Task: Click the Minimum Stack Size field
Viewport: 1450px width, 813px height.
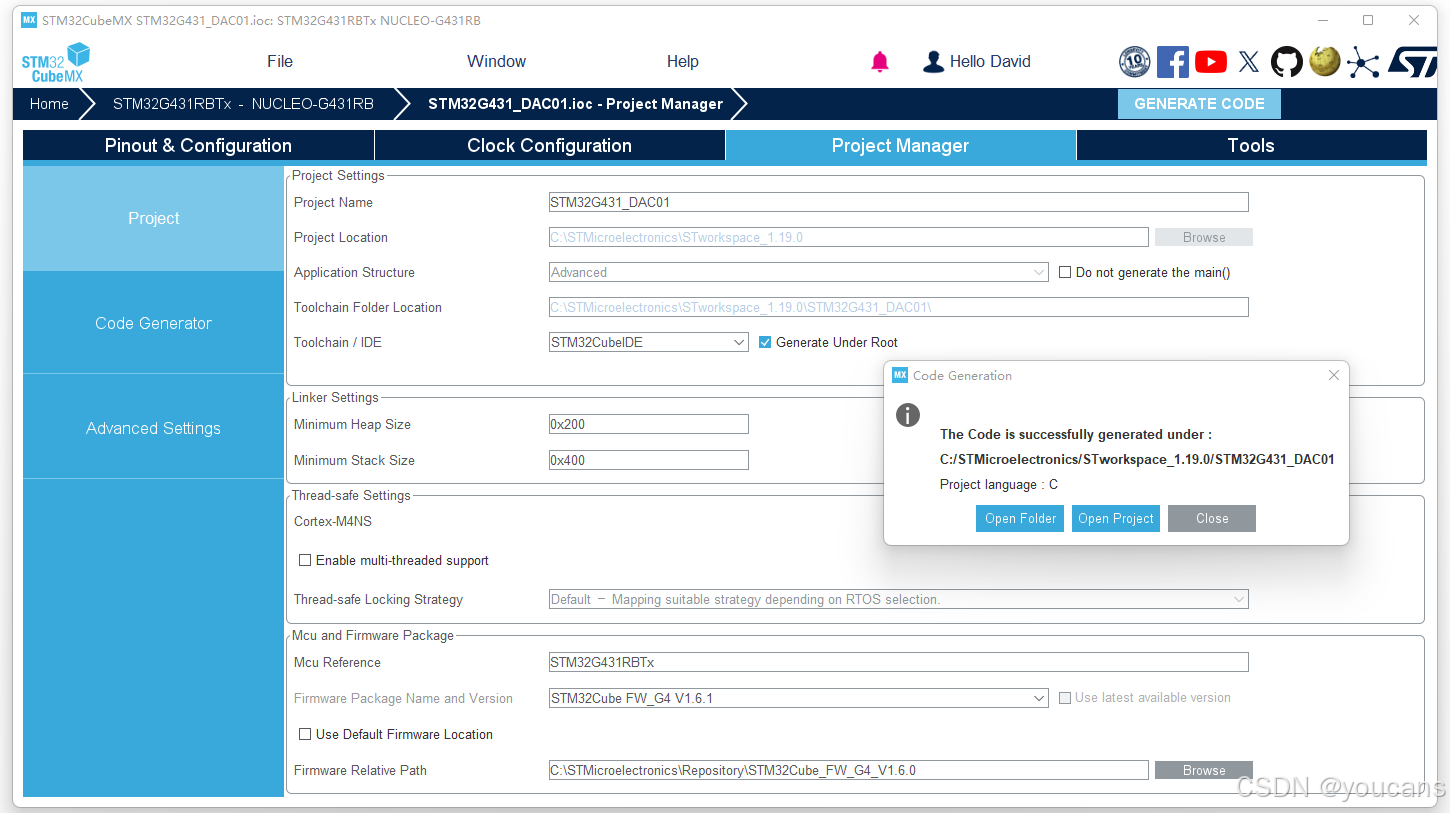Action: [x=648, y=460]
